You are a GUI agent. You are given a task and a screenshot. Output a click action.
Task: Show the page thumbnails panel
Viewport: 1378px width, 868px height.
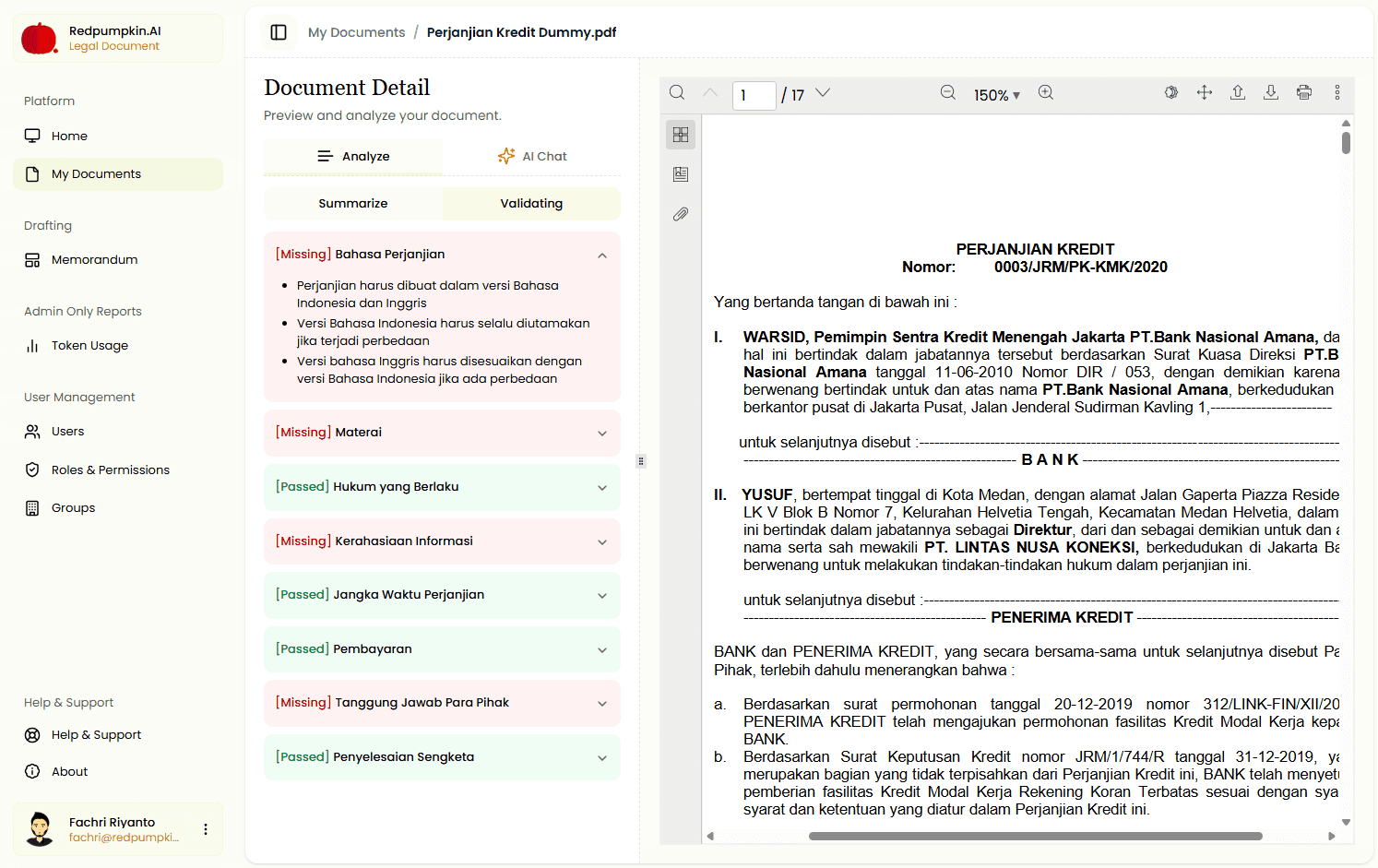pos(681,134)
